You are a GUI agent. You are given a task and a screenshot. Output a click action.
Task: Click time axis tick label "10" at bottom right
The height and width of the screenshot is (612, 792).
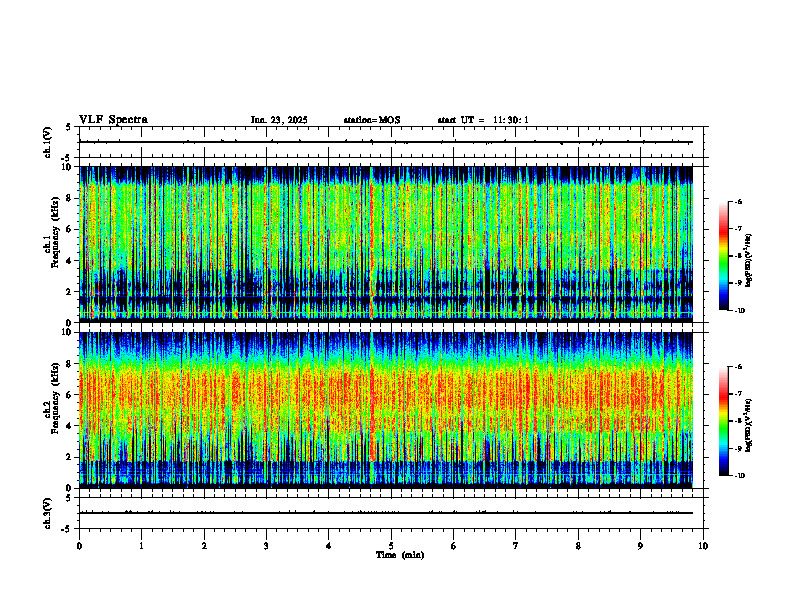point(703,546)
